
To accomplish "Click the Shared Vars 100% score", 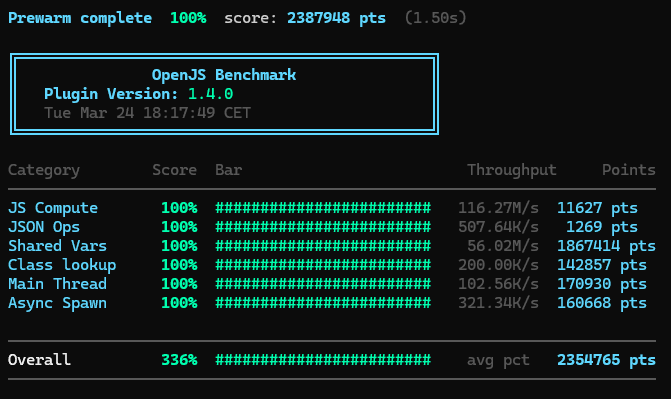I will [179, 246].
